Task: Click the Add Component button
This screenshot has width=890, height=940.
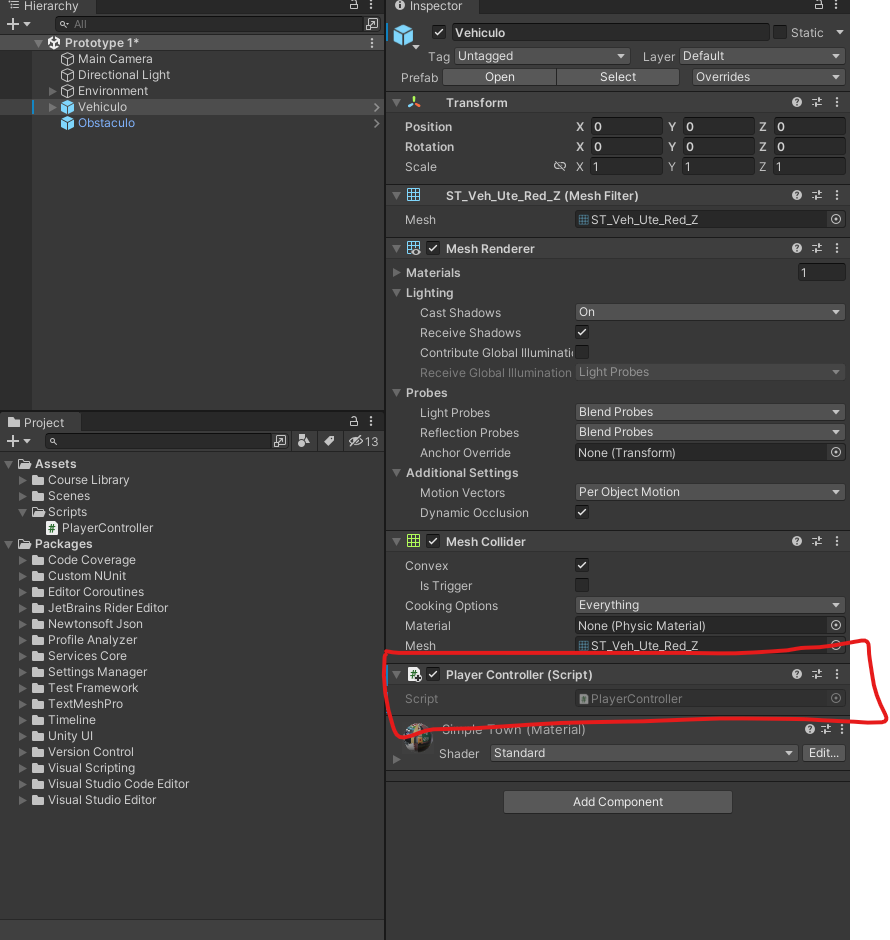Action: (617, 802)
